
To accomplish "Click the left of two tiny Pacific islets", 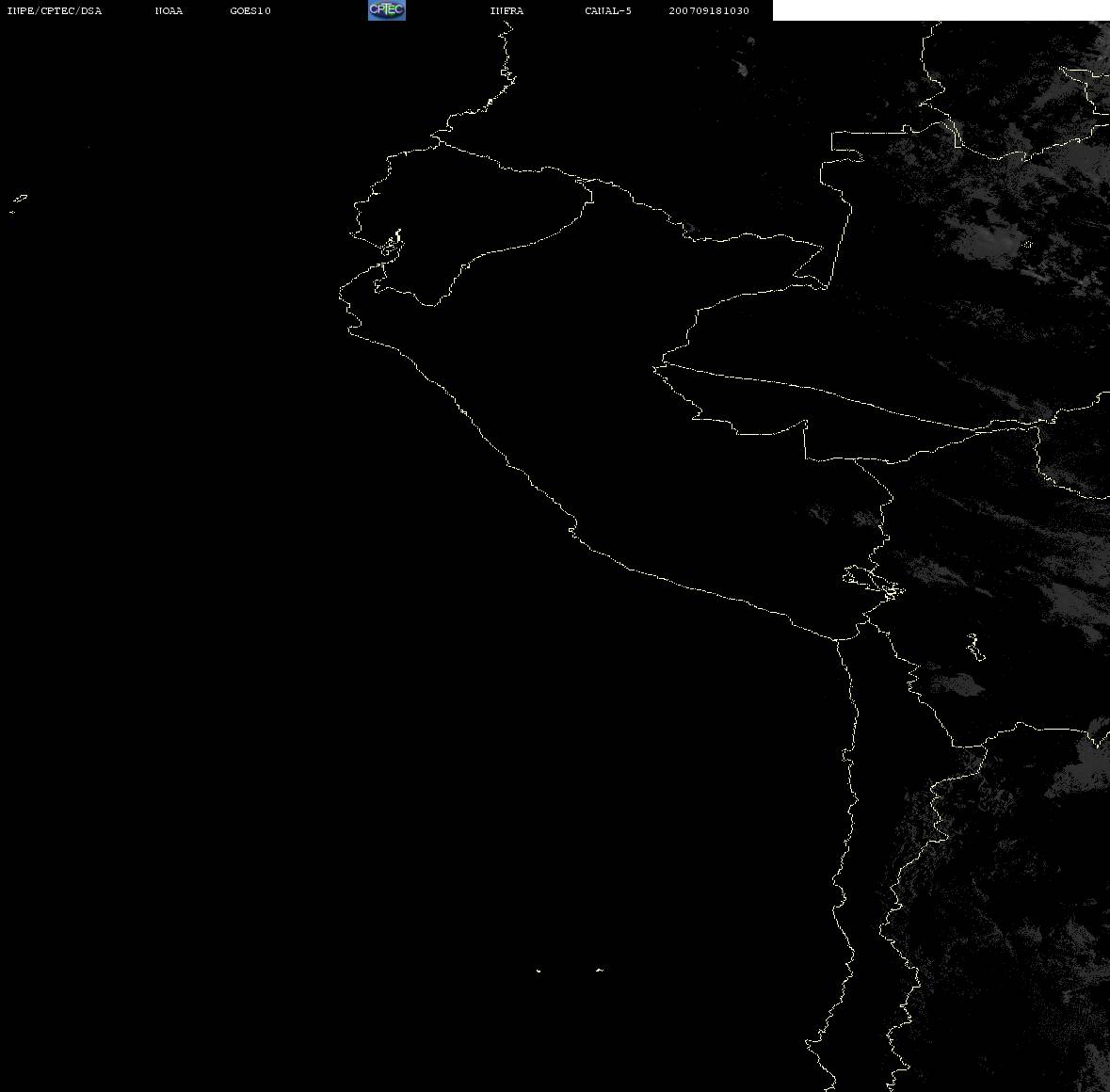I will [x=539, y=971].
